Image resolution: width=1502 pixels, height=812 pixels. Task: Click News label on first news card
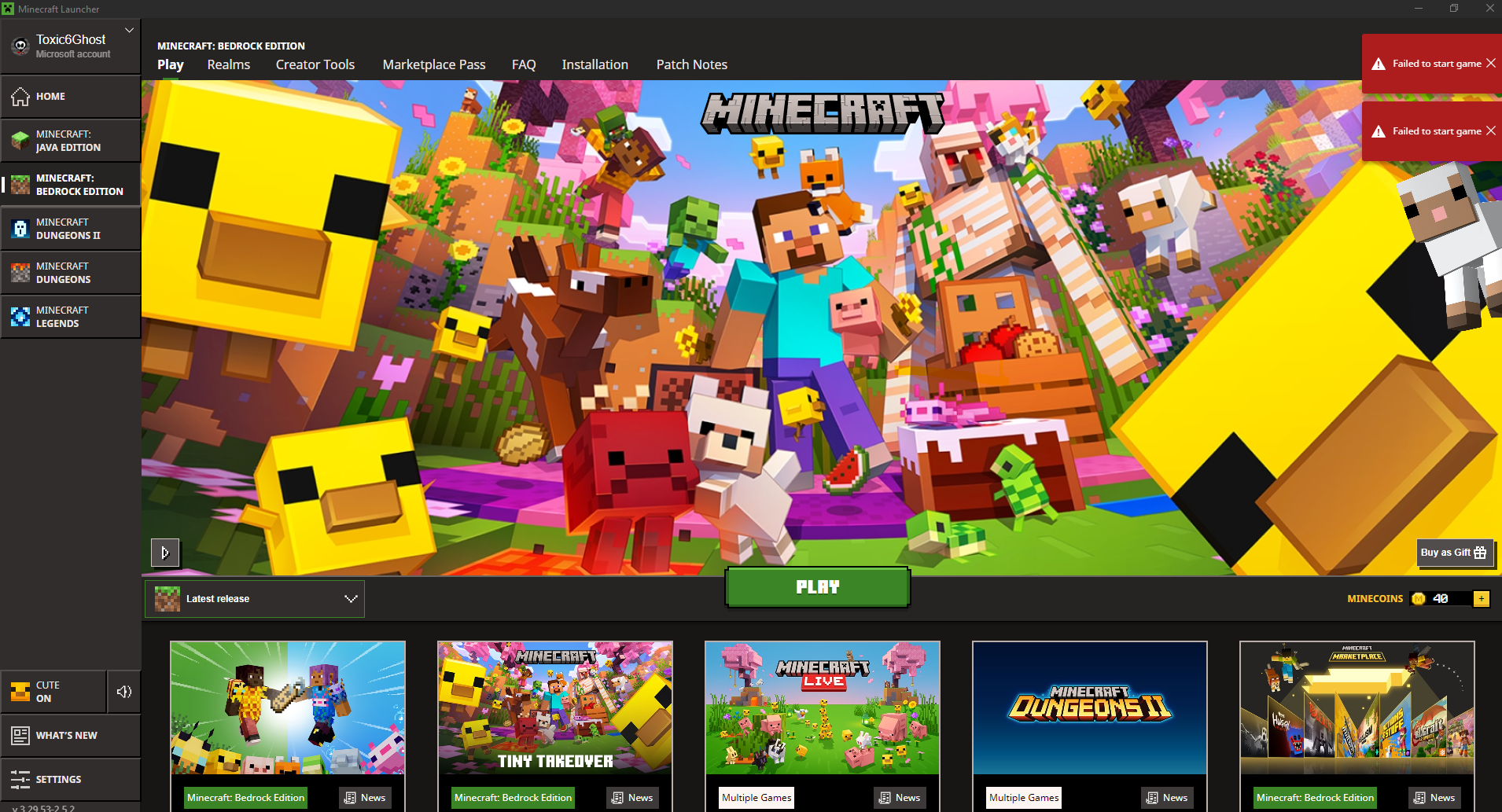[x=366, y=798]
